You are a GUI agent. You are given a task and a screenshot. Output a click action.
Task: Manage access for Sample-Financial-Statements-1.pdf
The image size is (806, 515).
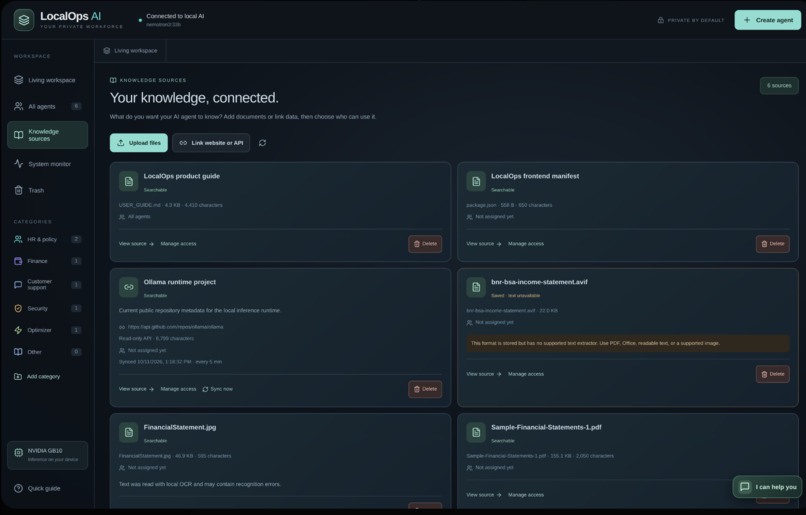pyautogui.click(x=526, y=495)
